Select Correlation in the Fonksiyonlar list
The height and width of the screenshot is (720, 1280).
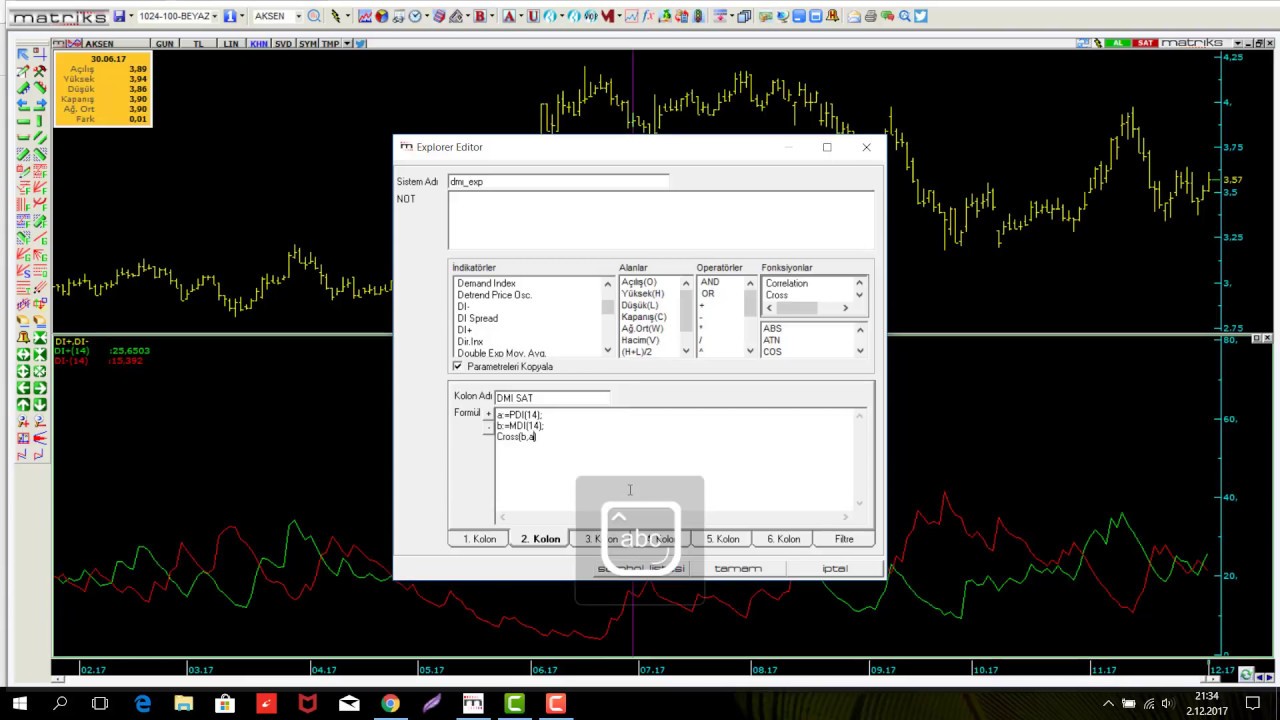(x=787, y=283)
